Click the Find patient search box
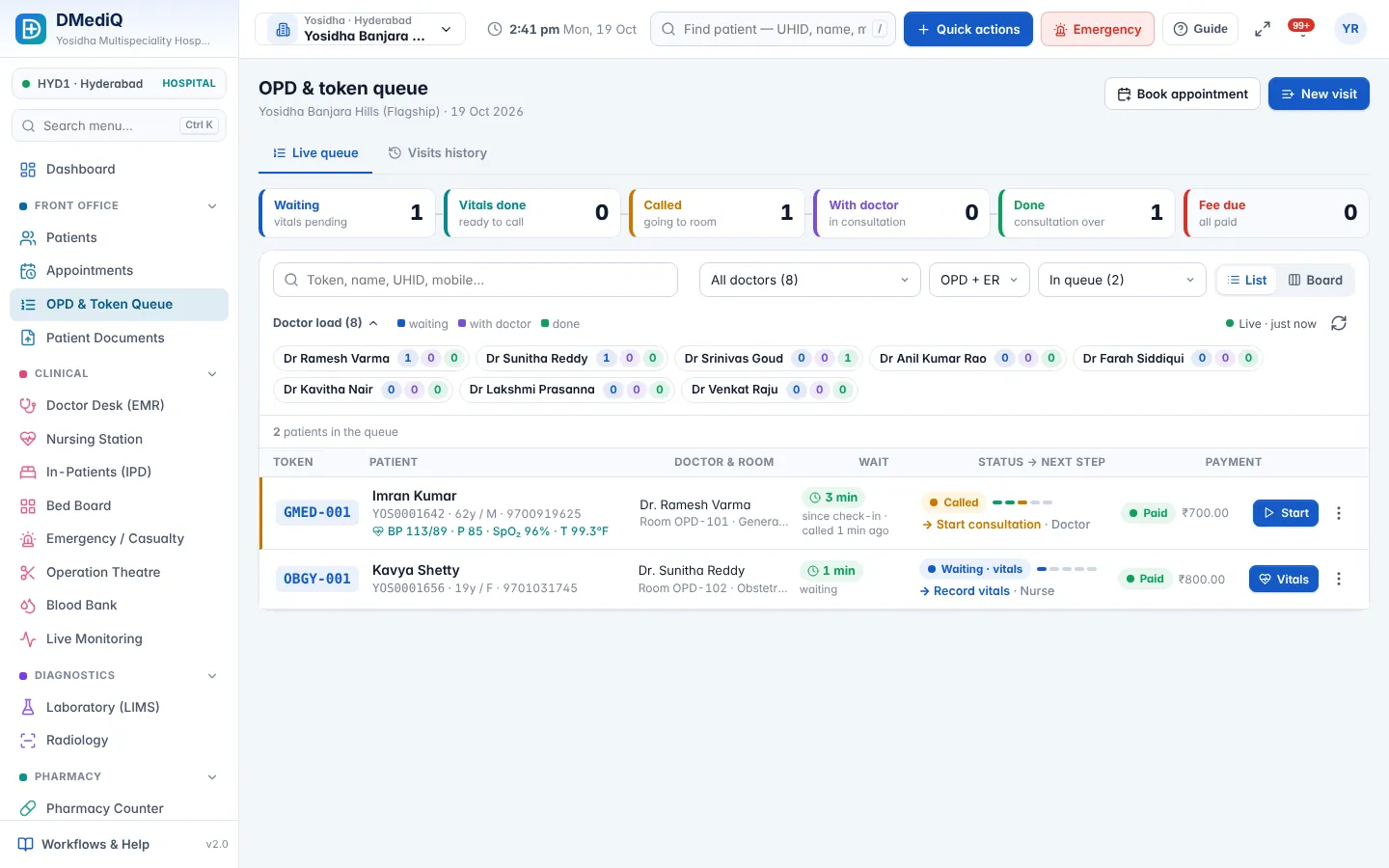Image resolution: width=1389 pixels, height=868 pixels. [x=774, y=29]
